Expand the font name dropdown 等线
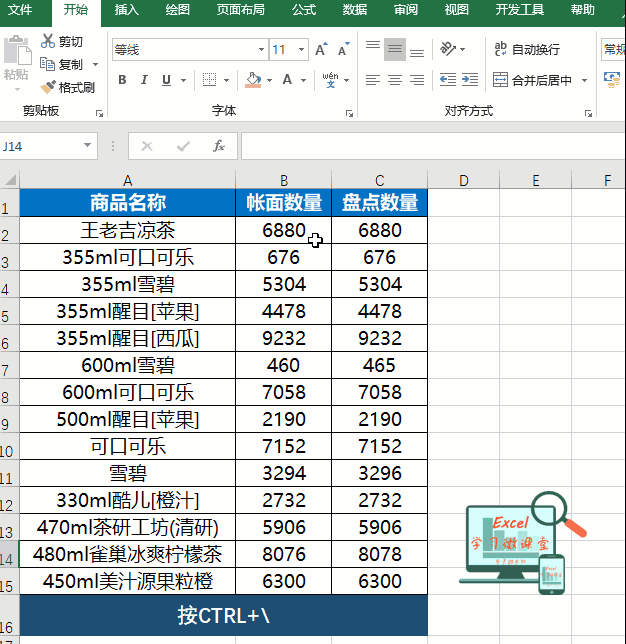The height and width of the screenshot is (644, 626). point(261,50)
